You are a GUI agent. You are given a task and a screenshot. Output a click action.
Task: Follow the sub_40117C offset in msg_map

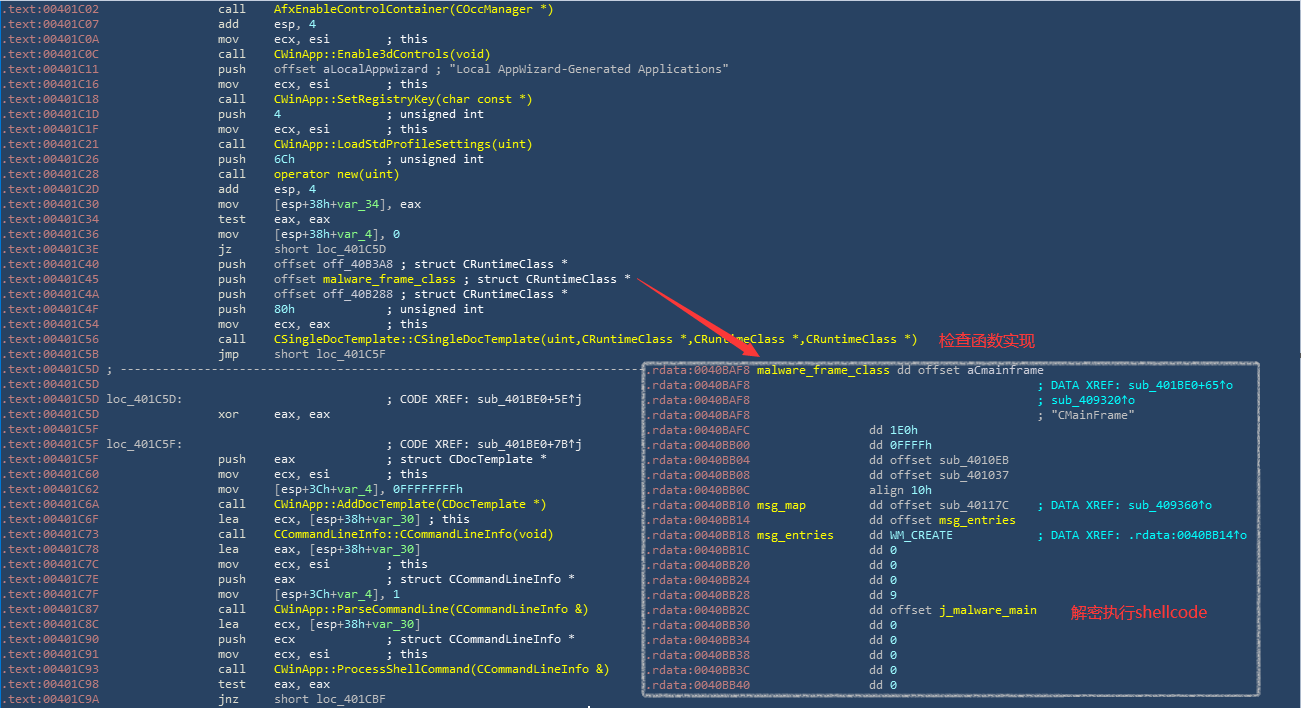point(974,505)
